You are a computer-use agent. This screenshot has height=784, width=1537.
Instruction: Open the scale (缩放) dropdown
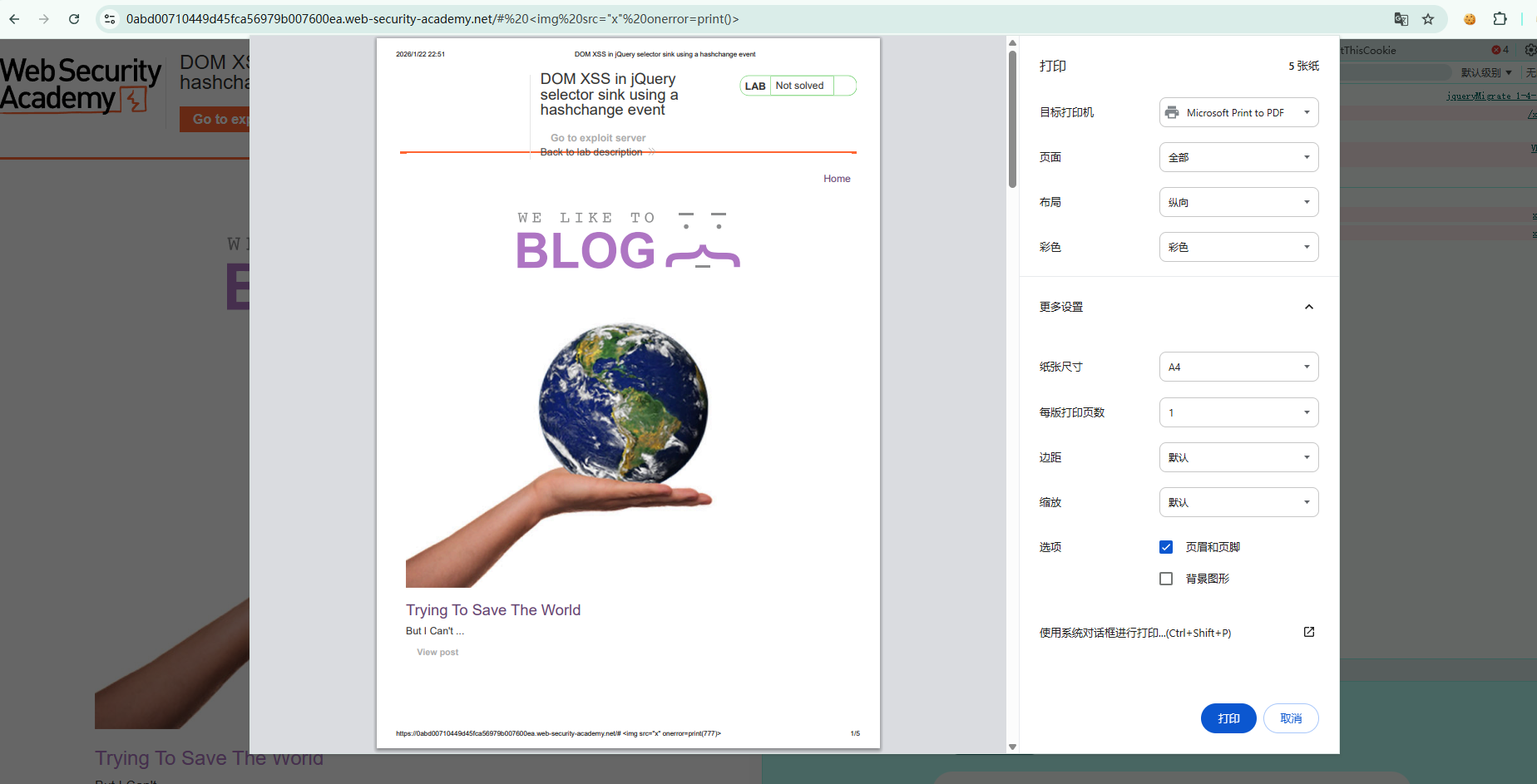point(1238,502)
